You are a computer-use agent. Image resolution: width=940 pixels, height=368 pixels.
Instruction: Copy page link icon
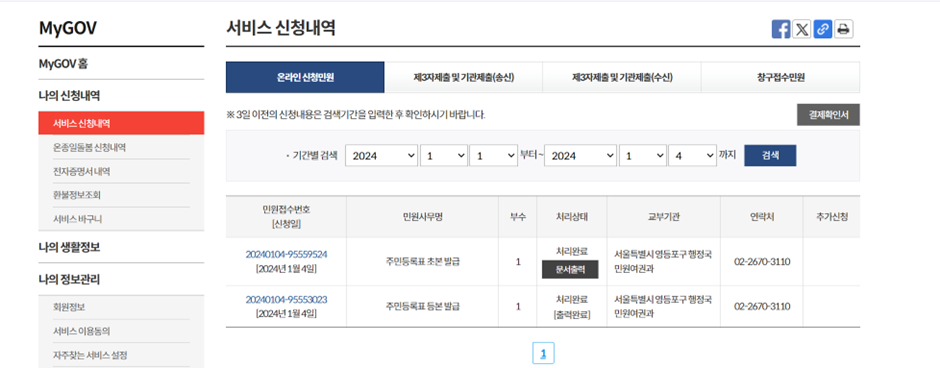(822, 29)
